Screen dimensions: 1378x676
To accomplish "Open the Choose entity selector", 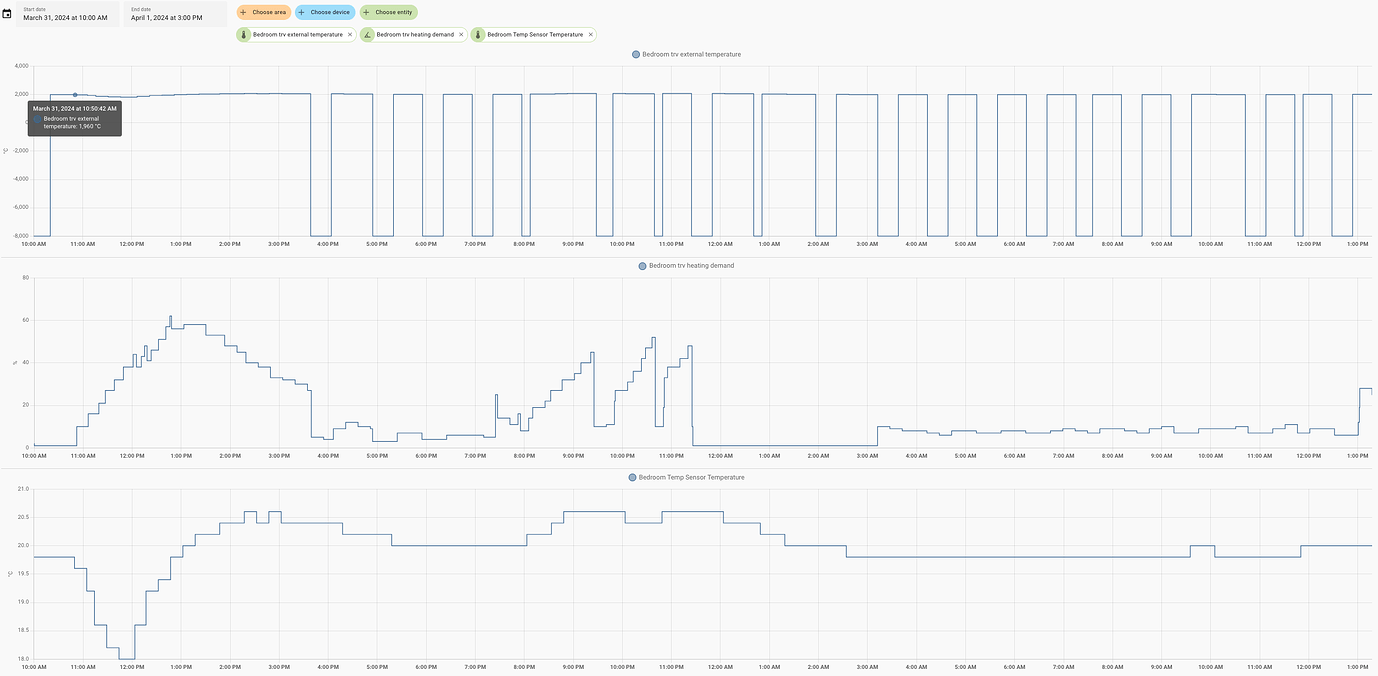I will (x=388, y=12).
